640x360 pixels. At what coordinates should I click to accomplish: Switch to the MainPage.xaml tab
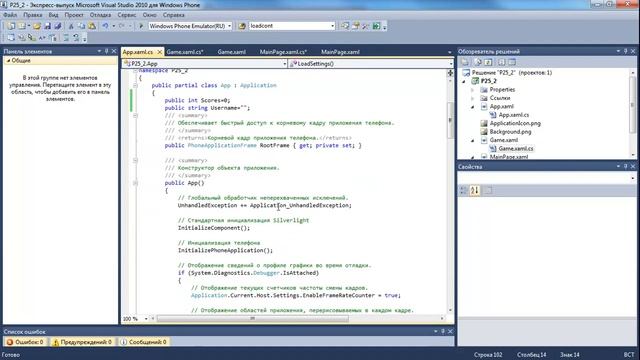[x=340, y=52]
